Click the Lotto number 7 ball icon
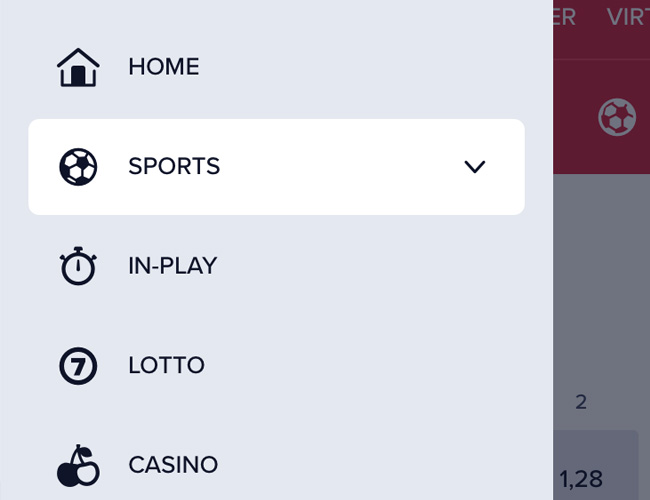The width and height of the screenshot is (650, 500). click(78, 366)
